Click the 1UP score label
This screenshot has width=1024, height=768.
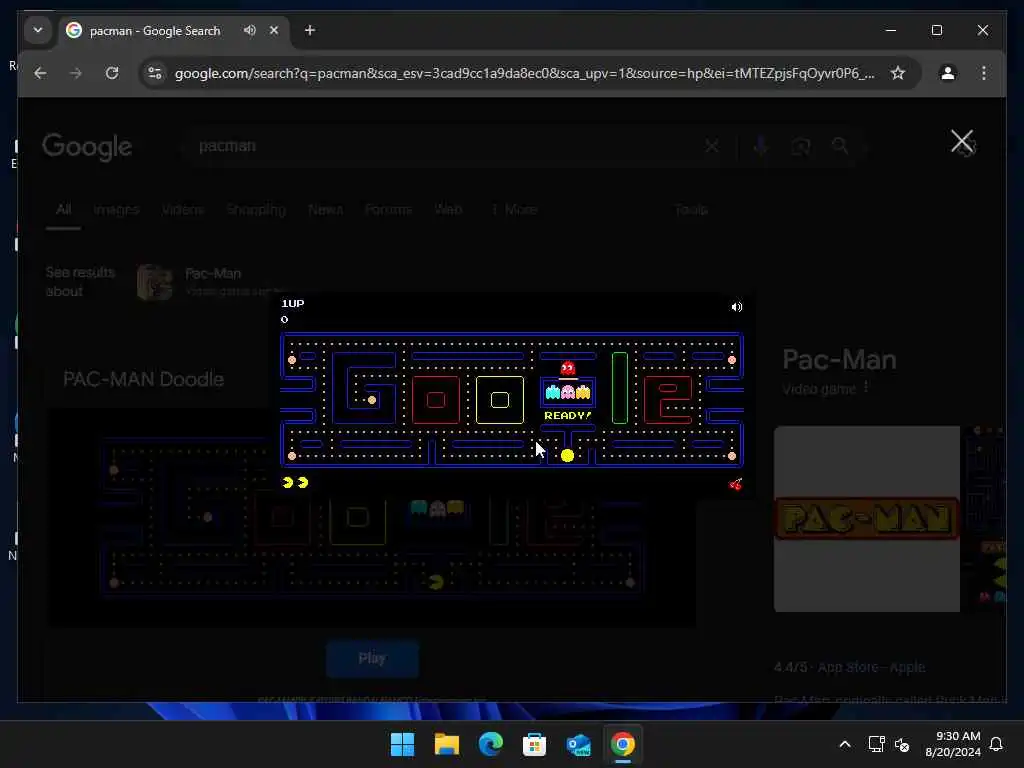(x=293, y=303)
